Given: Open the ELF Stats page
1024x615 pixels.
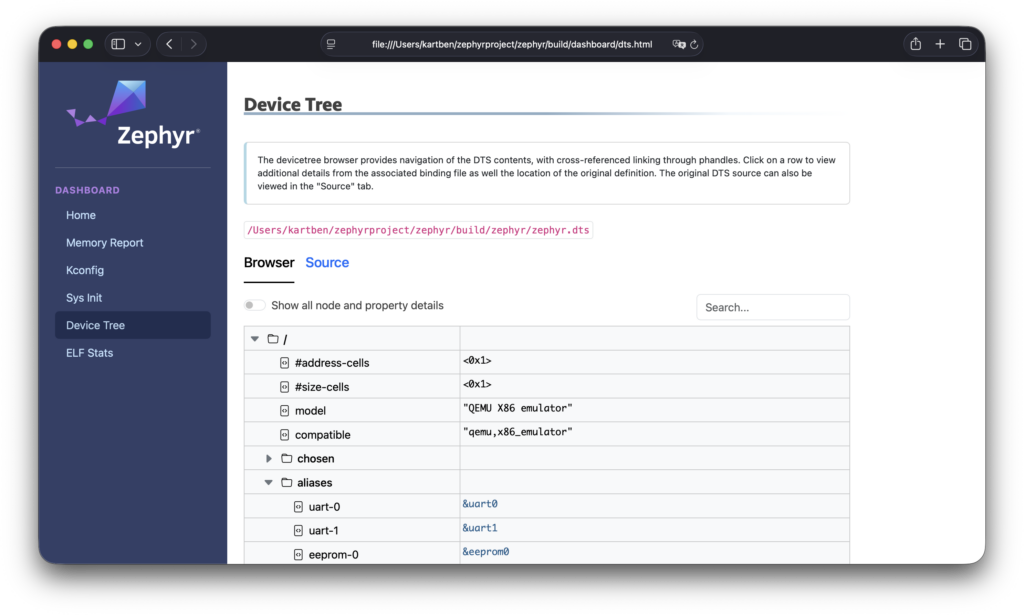Looking at the screenshot, I should [x=89, y=353].
